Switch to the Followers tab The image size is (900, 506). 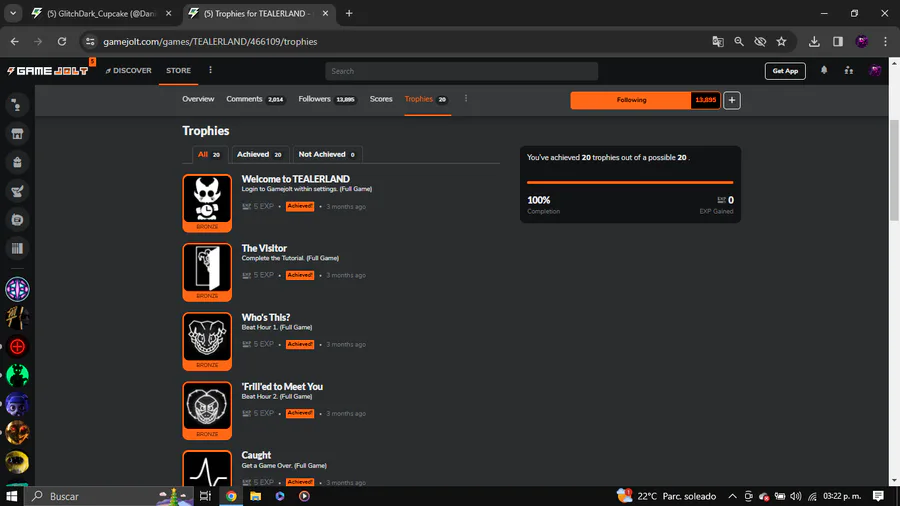point(327,99)
